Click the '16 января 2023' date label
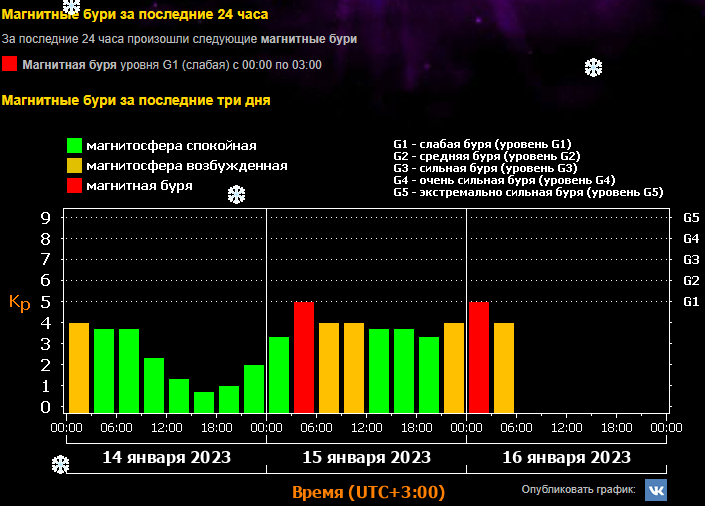705x506 pixels. click(x=567, y=457)
